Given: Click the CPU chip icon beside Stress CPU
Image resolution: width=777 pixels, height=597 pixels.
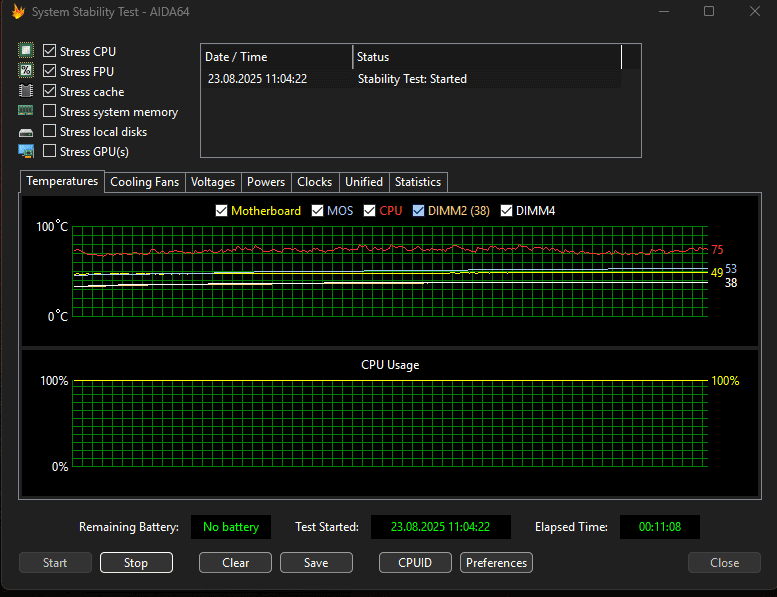Looking at the screenshot, I should click(x=26, y=51).
